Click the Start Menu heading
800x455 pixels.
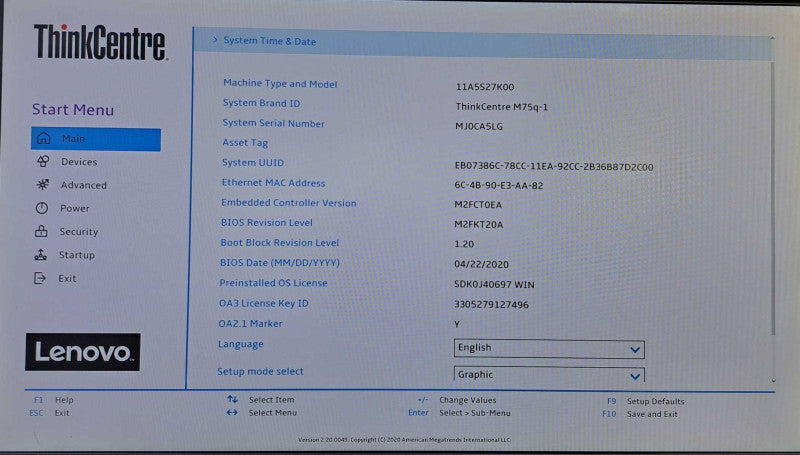coord(73,110)
